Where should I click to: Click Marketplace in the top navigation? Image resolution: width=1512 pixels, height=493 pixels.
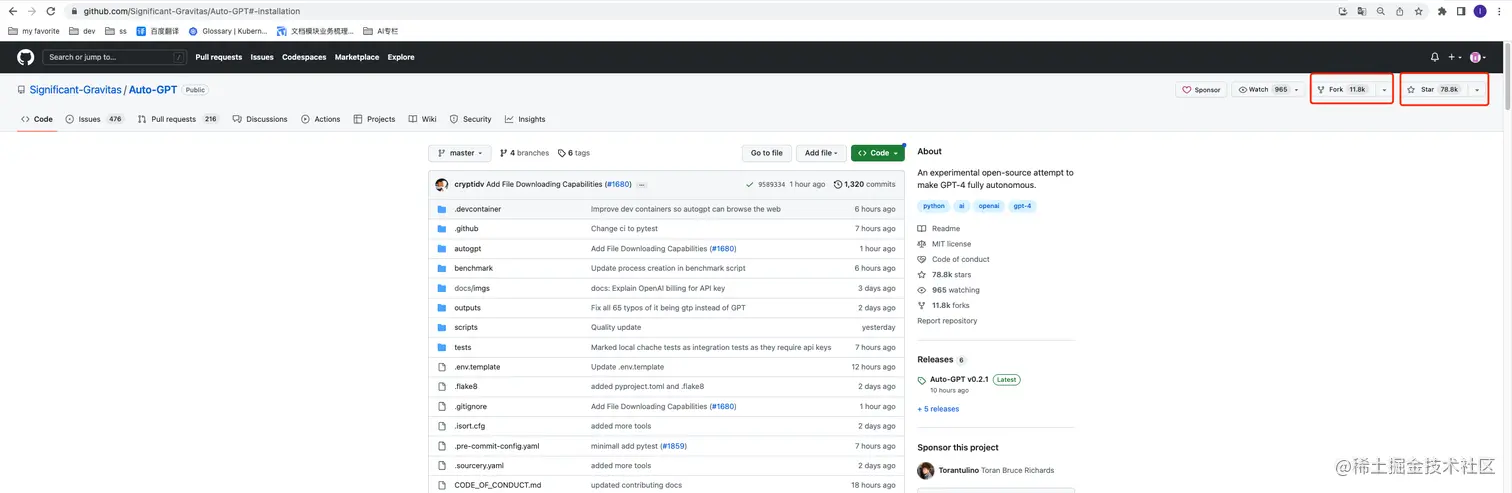click(x=357, y=57)
